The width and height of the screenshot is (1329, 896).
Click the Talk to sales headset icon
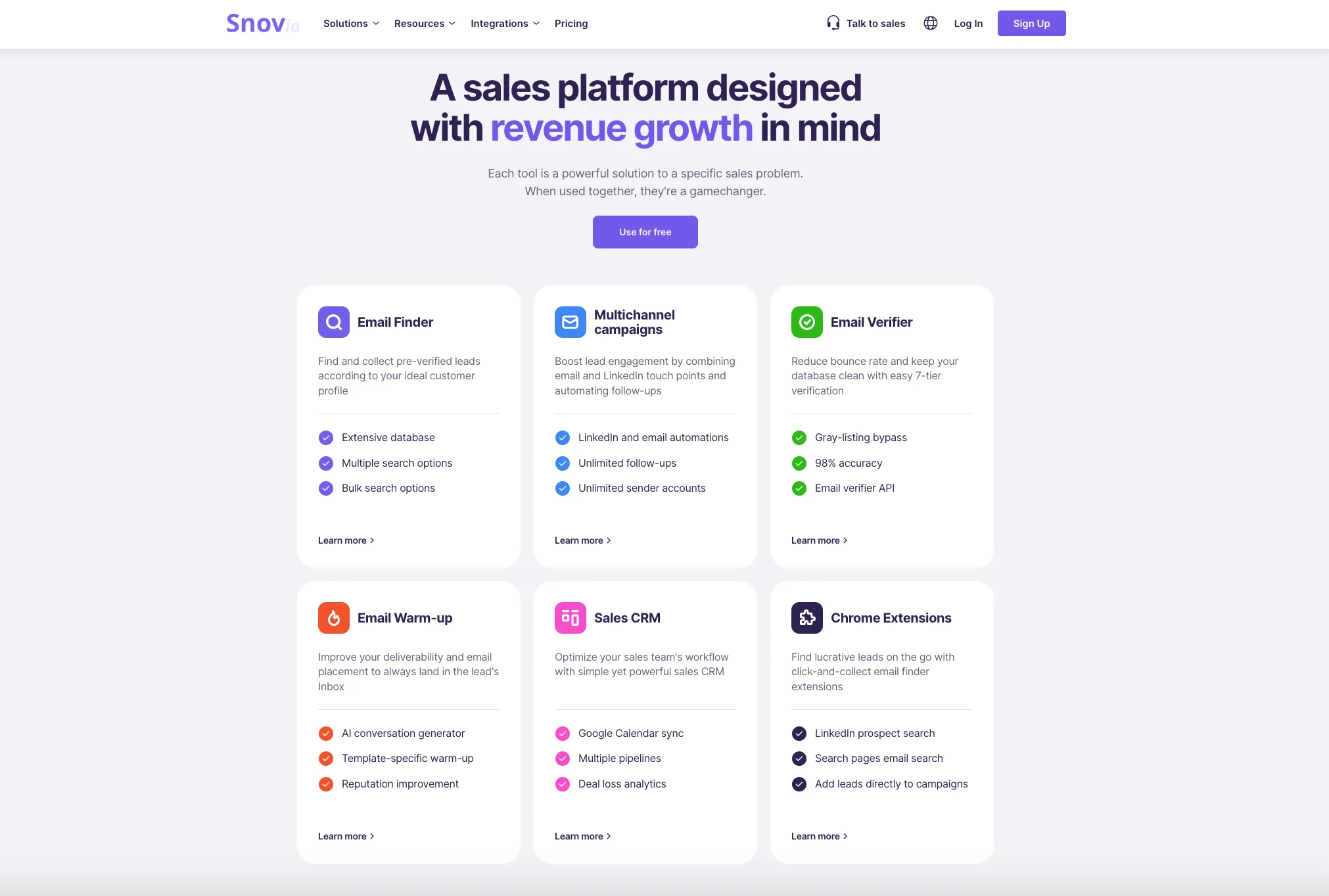point(833,23)
